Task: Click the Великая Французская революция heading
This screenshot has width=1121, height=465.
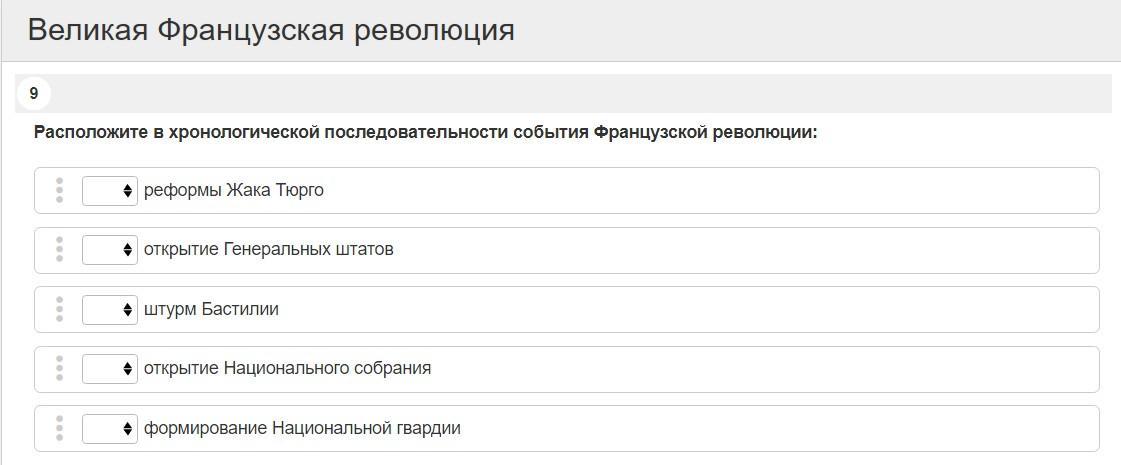Action: tap(271, 31)
